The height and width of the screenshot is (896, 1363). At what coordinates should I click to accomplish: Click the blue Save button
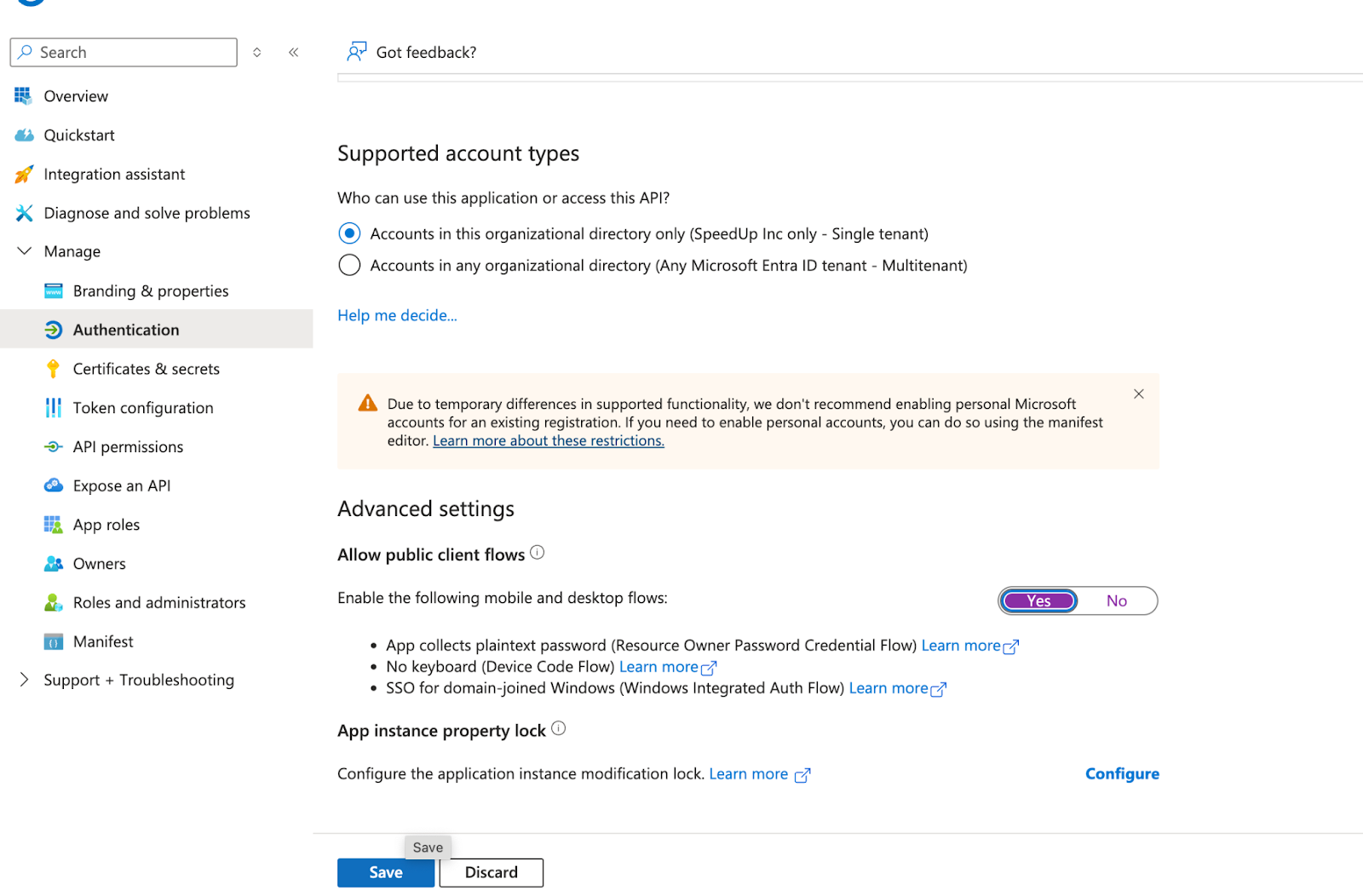(x=385, y=873)
